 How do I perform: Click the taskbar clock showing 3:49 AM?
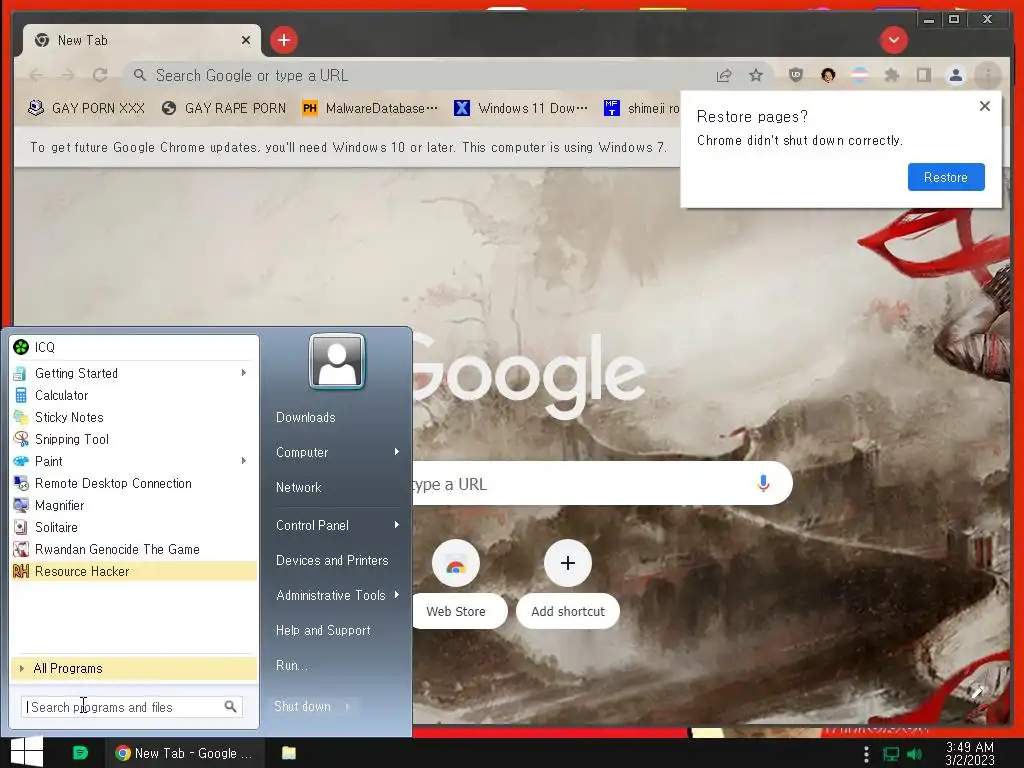(x=970, y=753)
